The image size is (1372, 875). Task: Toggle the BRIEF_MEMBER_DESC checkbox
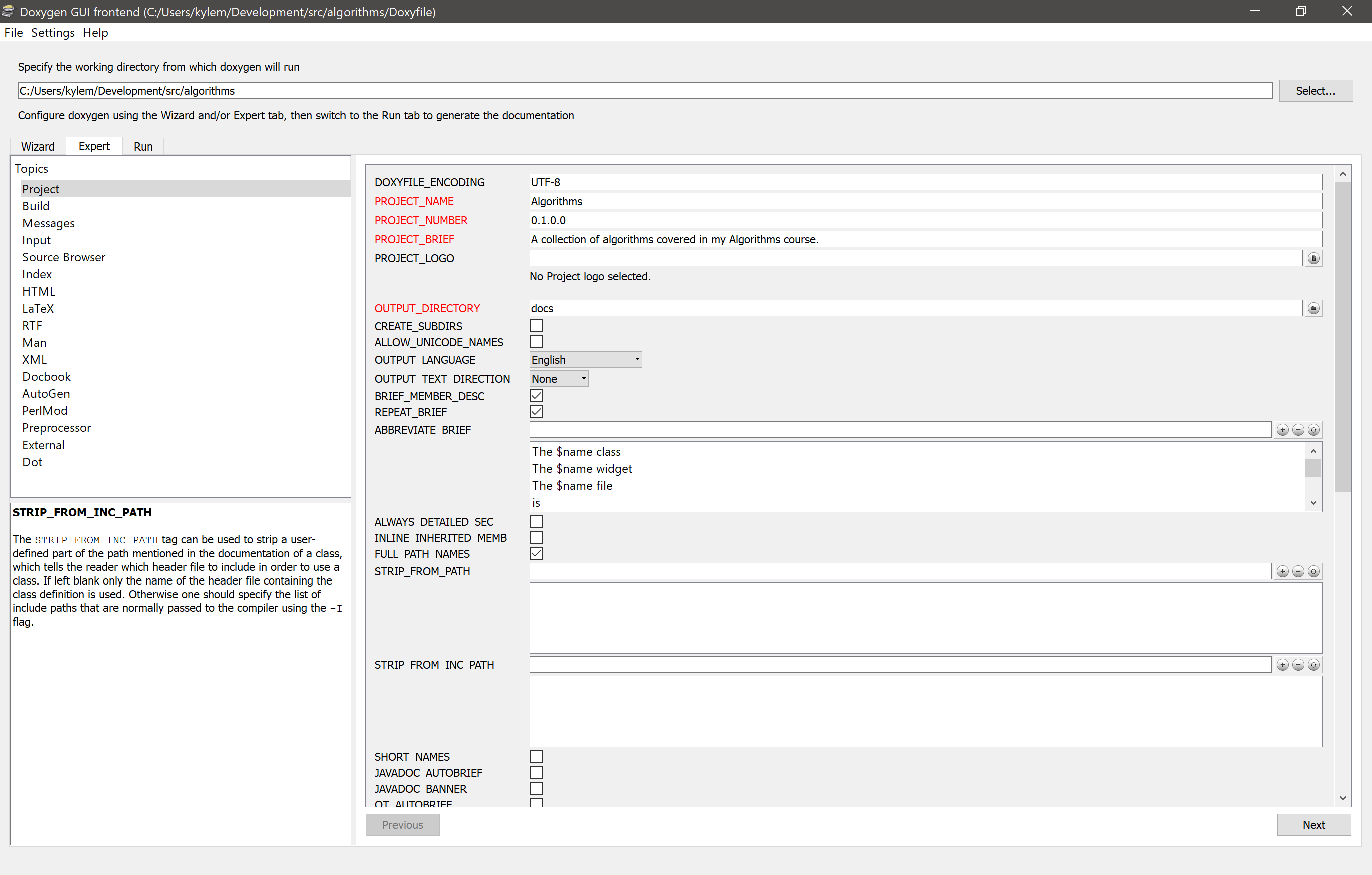(535, 396)
